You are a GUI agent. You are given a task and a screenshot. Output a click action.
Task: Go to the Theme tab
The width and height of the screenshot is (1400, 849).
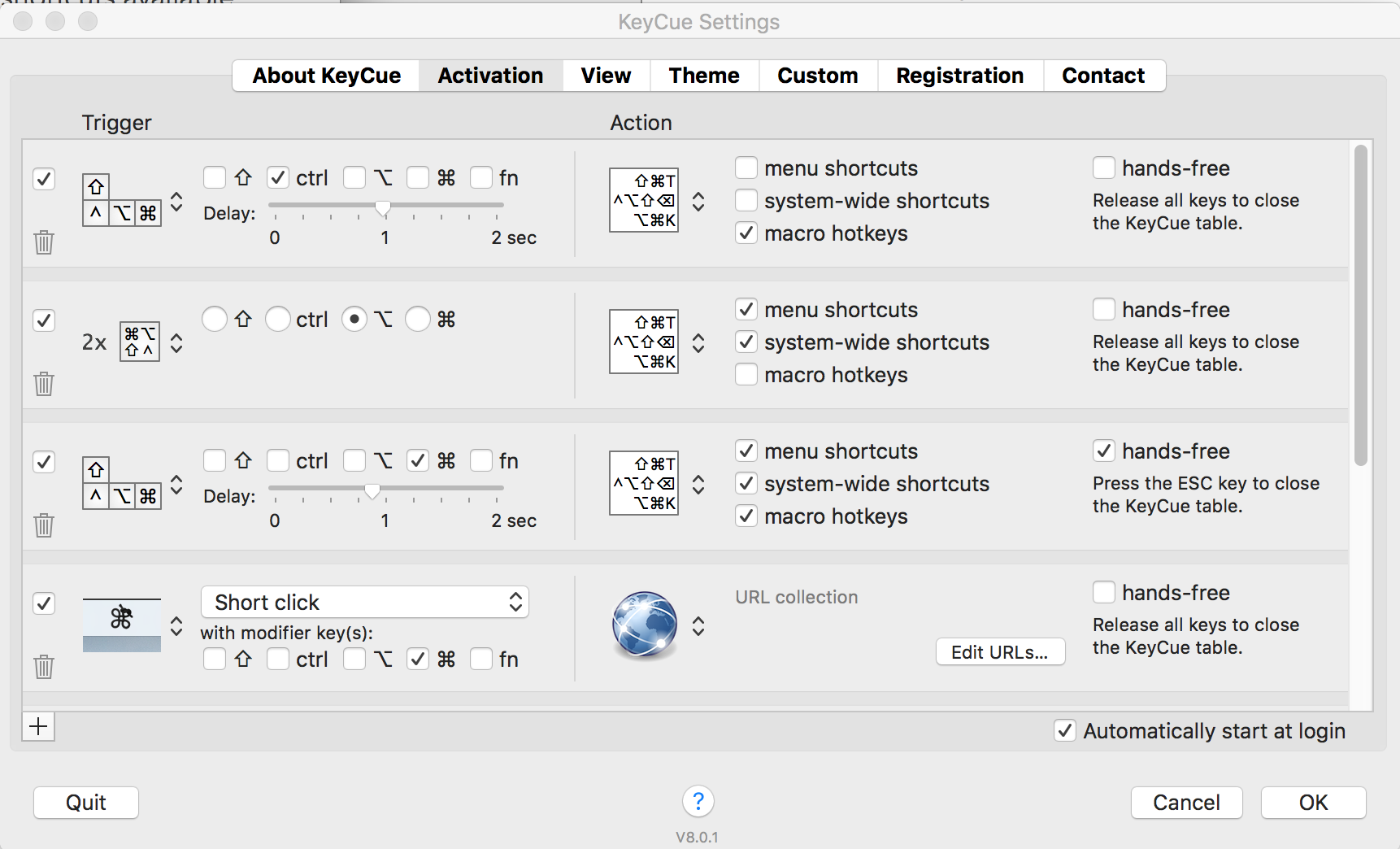coord(704,76)
